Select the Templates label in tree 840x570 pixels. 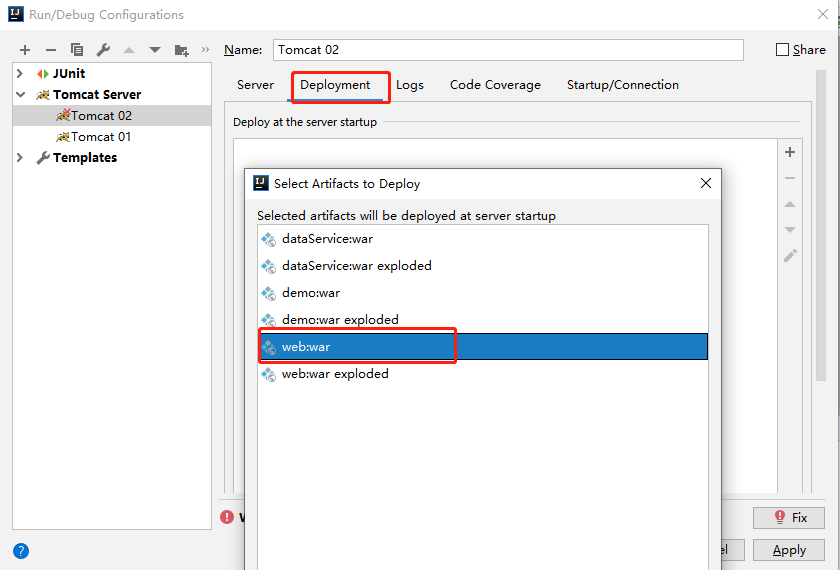click(85, 158)
